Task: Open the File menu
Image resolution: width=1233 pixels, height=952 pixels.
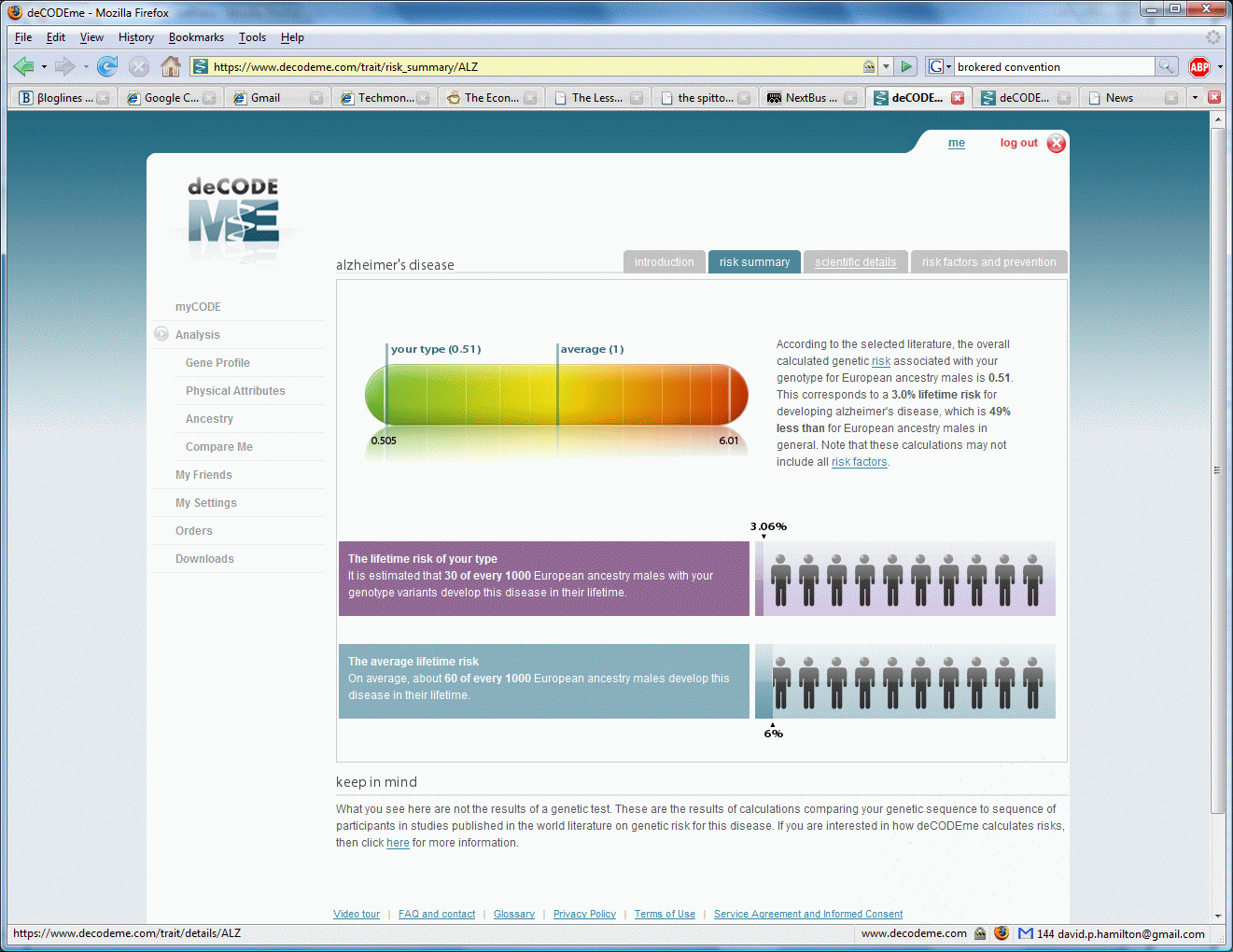Action: click(x=23, y=37)
